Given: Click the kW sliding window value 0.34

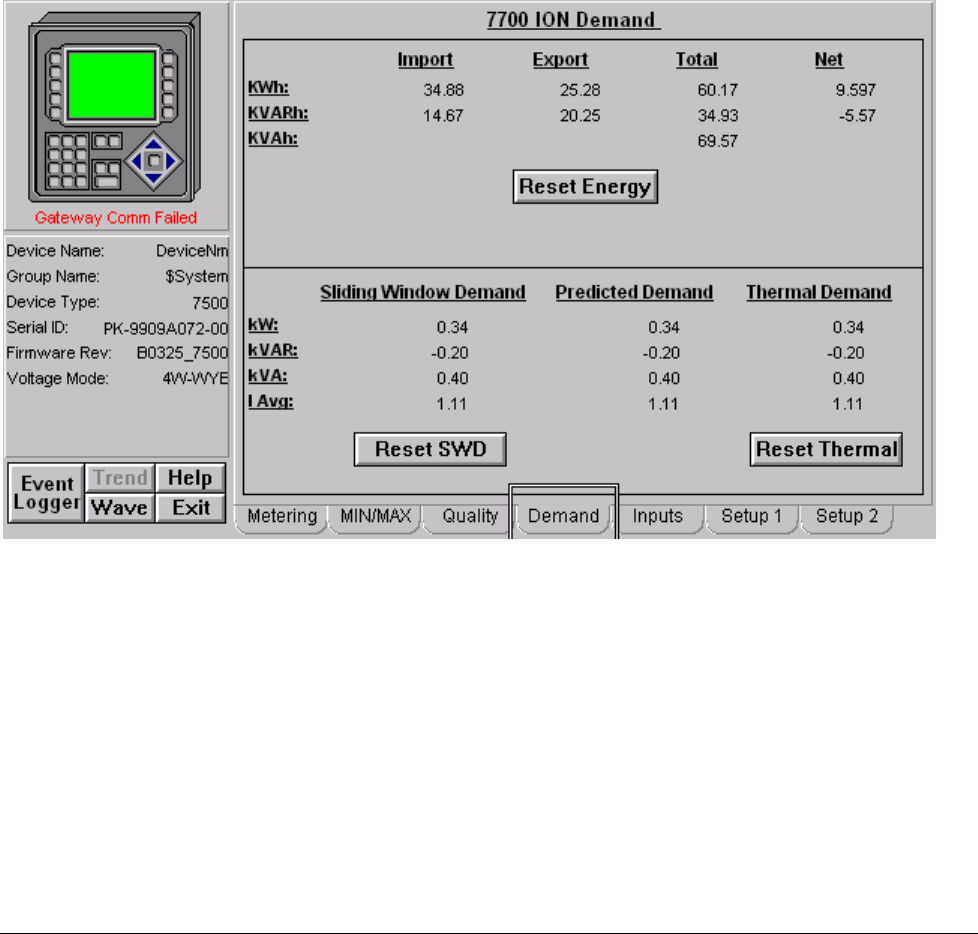Looking at the screenshot, I should 452,328.
